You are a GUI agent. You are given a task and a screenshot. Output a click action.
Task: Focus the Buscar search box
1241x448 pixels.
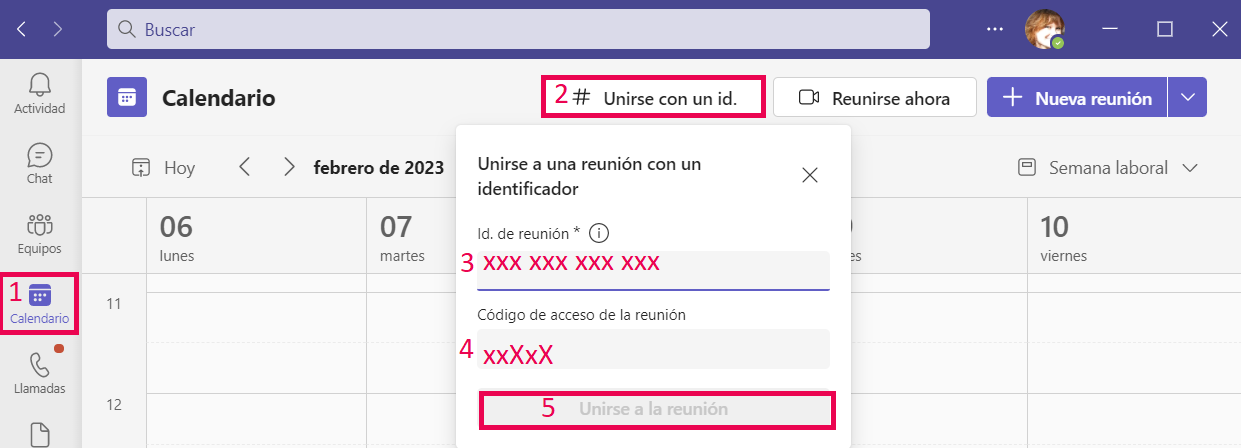pyautogui.click(x=518, y=29)
